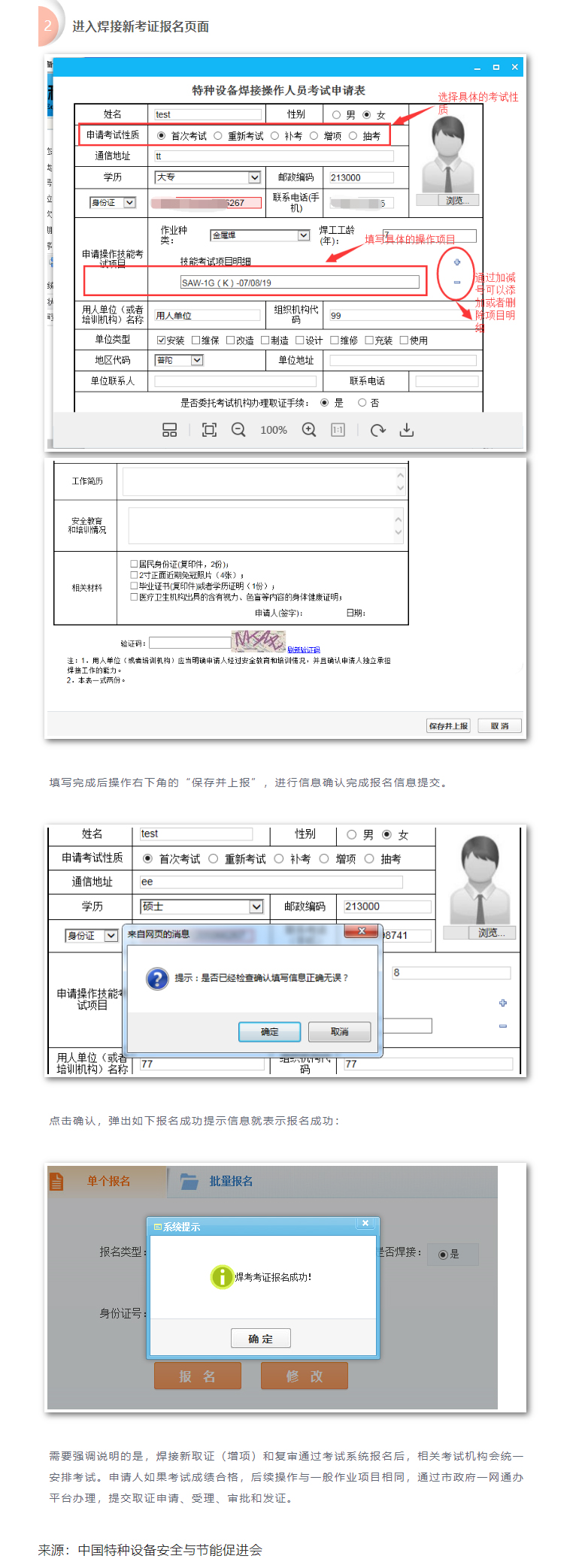
Task: Open the 普陀 region code dropdown
Action: coord(197,361)
